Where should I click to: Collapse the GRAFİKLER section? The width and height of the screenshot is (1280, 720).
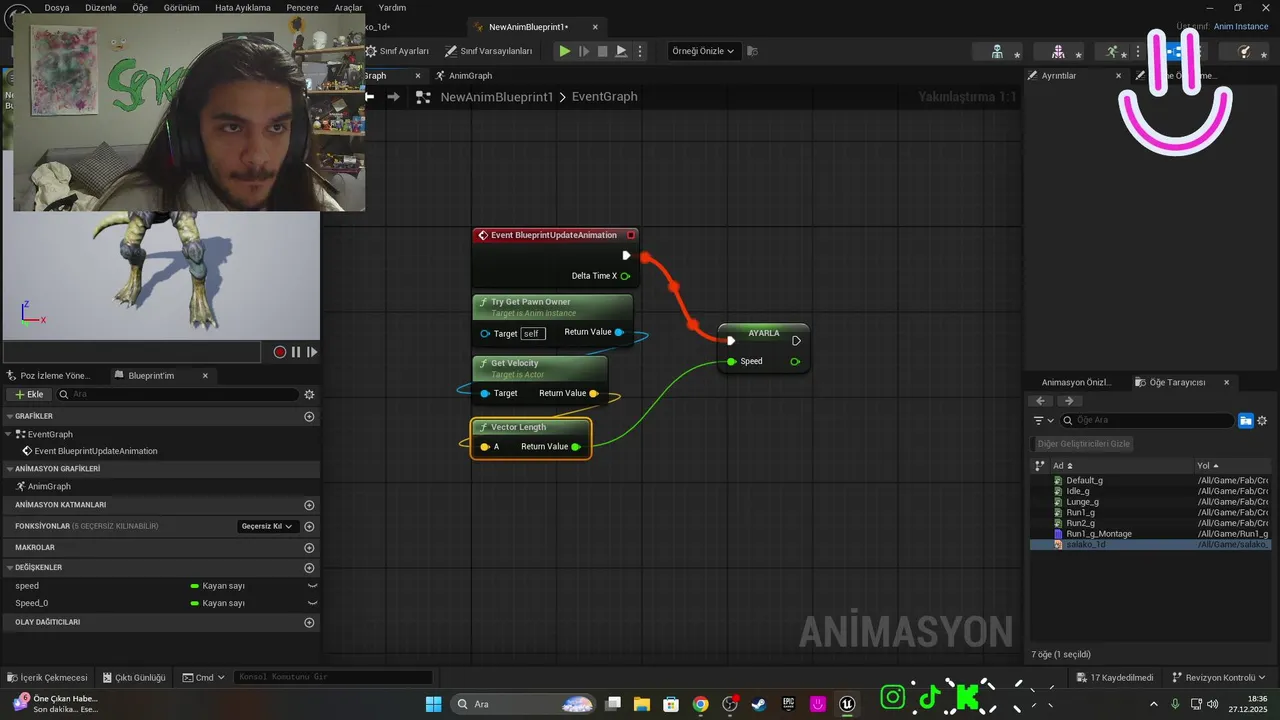click(x=8, y=416)
